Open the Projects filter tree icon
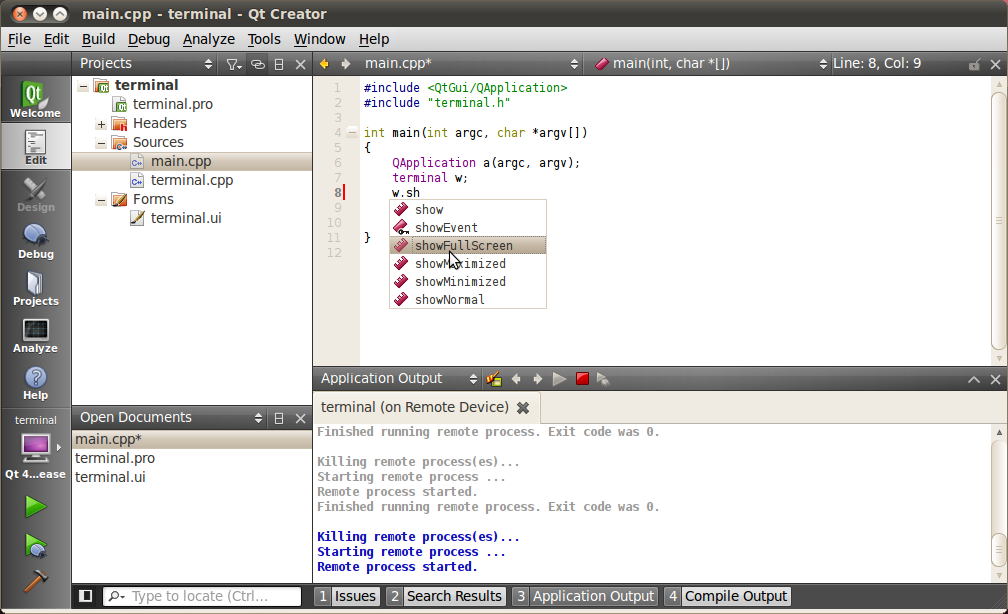1008x614 pixels. pyautogui.click(x=233, y=64)
